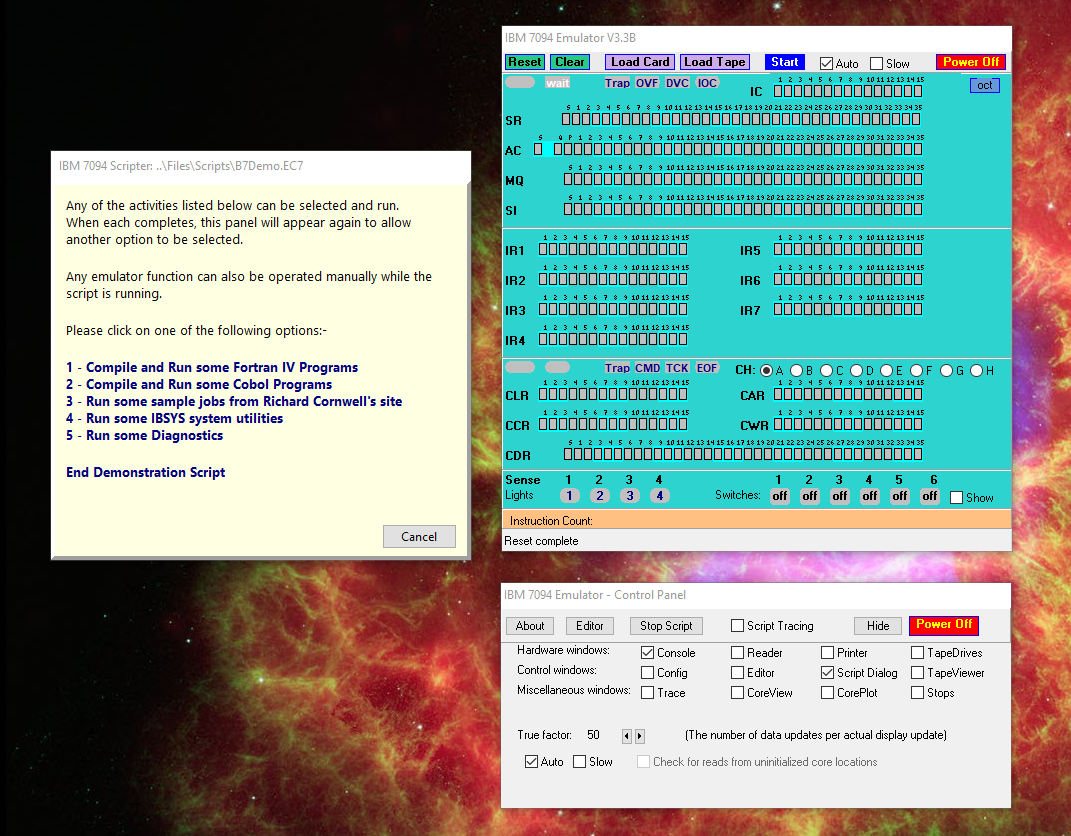Image resolution: width=1071 pixels, height=836 pixels.
Task: Click the green Clear button
Action: [570, 62]
